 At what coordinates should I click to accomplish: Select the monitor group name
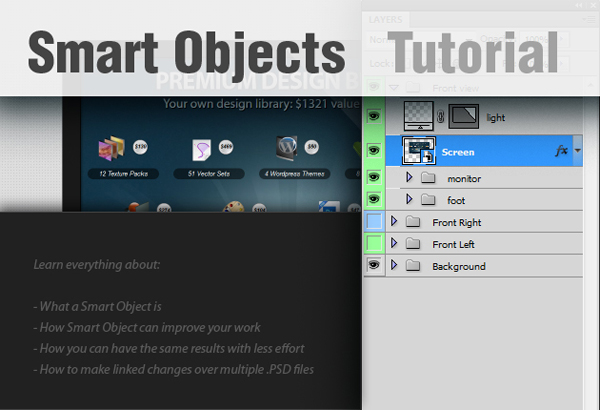tap(464, 178)
